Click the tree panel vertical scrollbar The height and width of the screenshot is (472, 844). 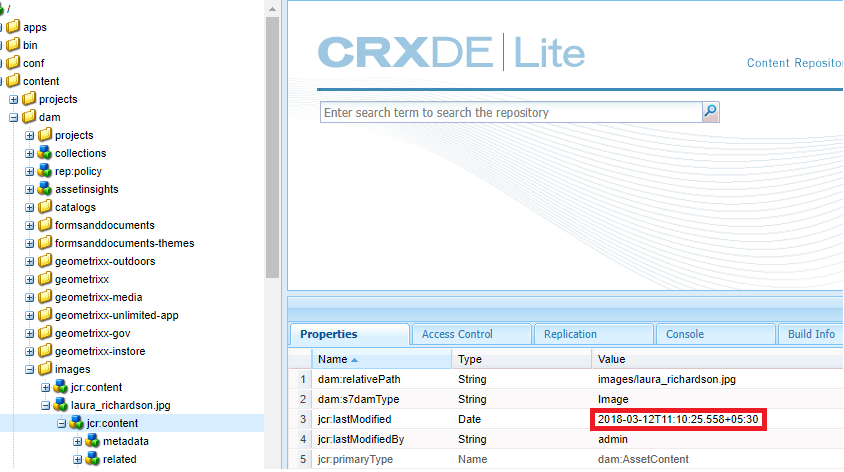coord(272,145)
